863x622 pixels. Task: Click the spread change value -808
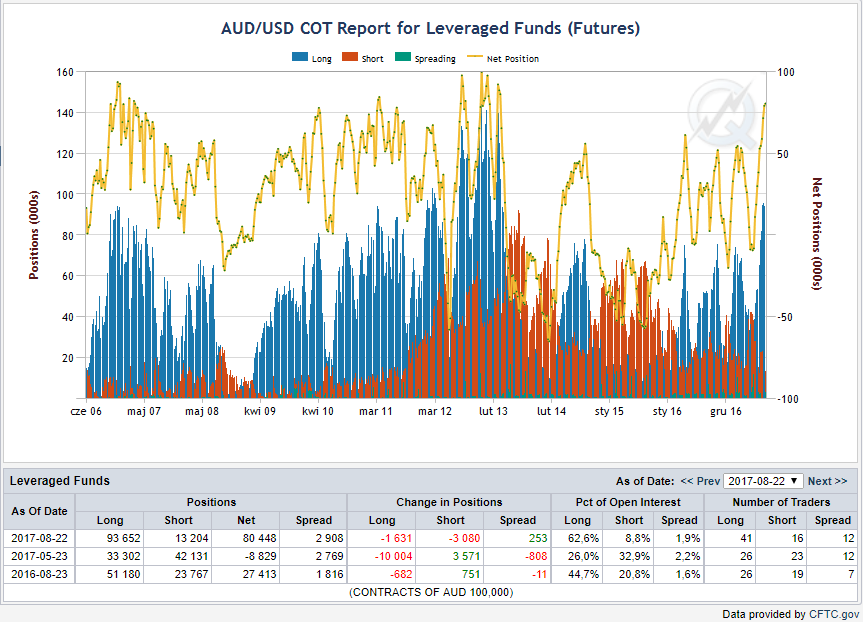click(x=536, y=556)
